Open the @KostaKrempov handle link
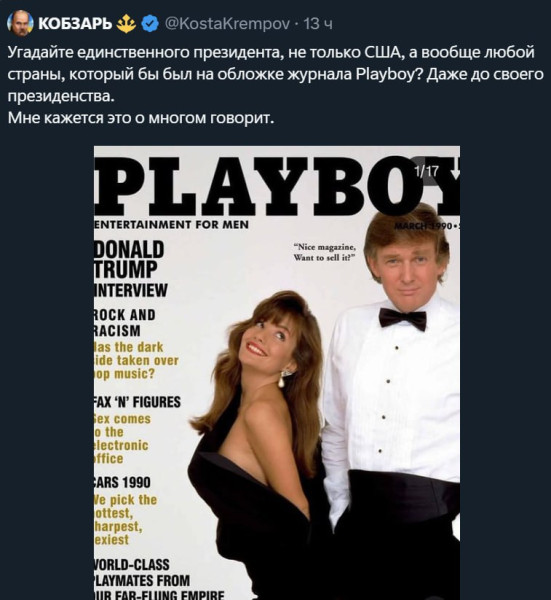The image size is (551, 600). click(x=227, y=24)
